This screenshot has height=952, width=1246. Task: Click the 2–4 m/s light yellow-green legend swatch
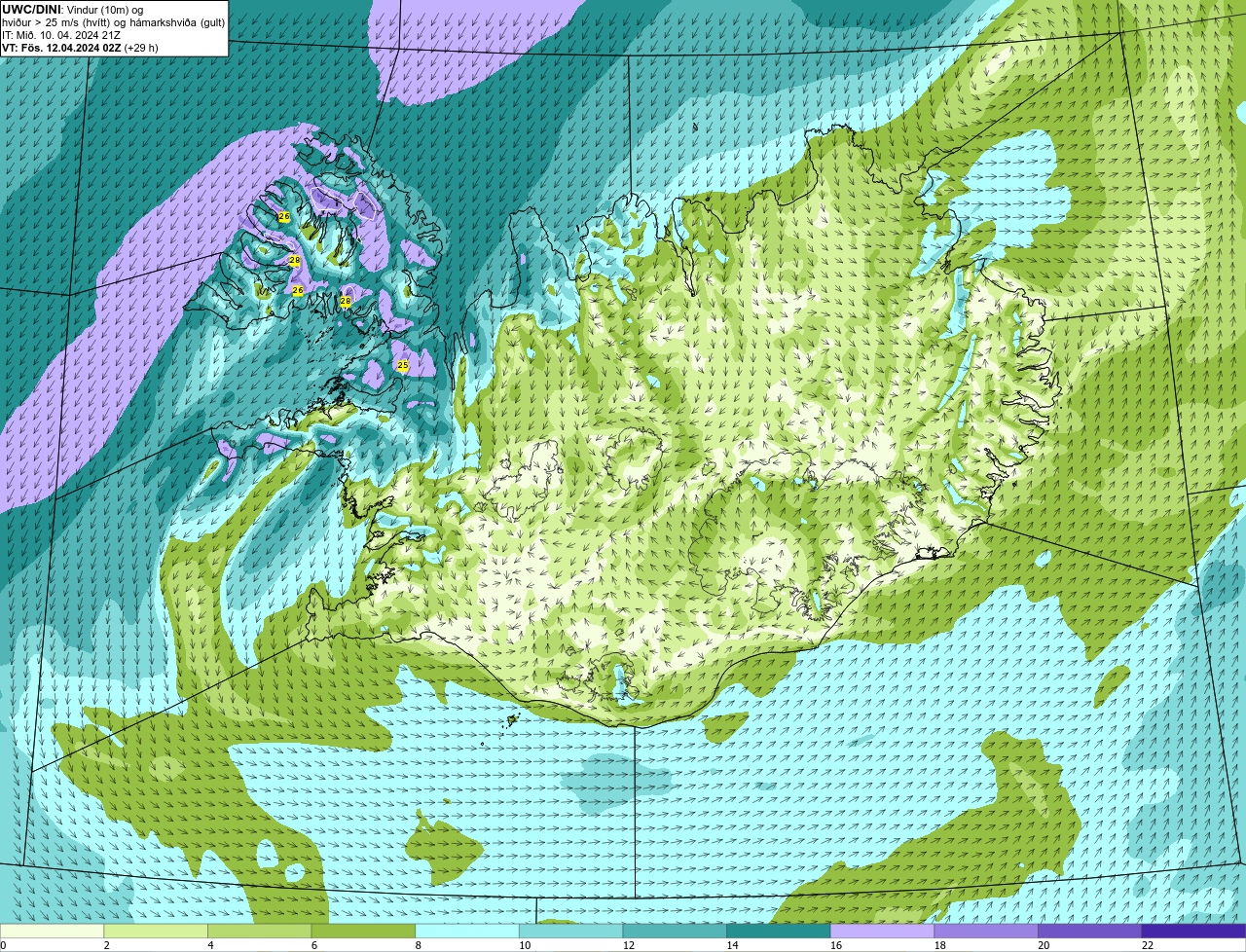156,931
